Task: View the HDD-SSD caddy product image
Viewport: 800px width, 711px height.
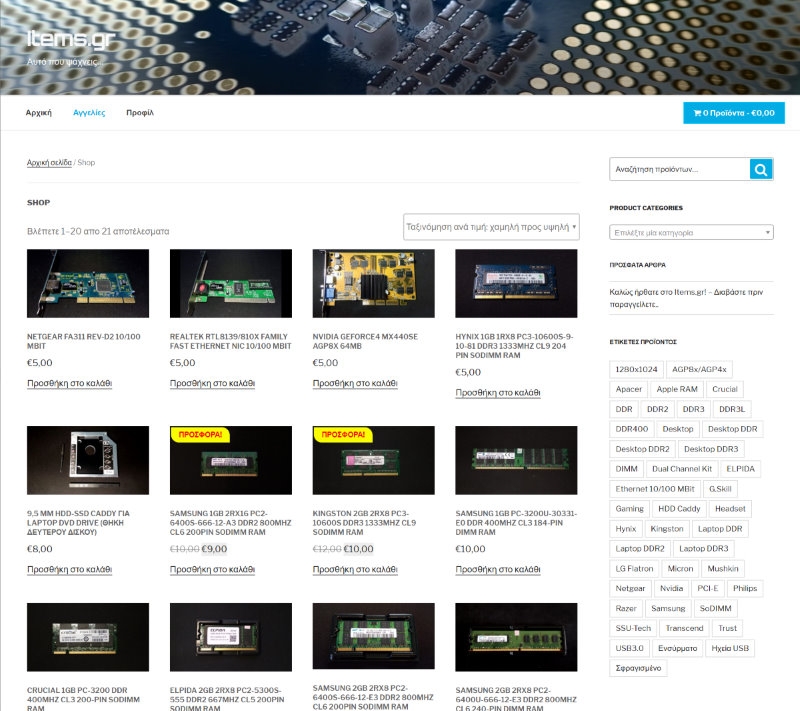Action: coord(88,461)
